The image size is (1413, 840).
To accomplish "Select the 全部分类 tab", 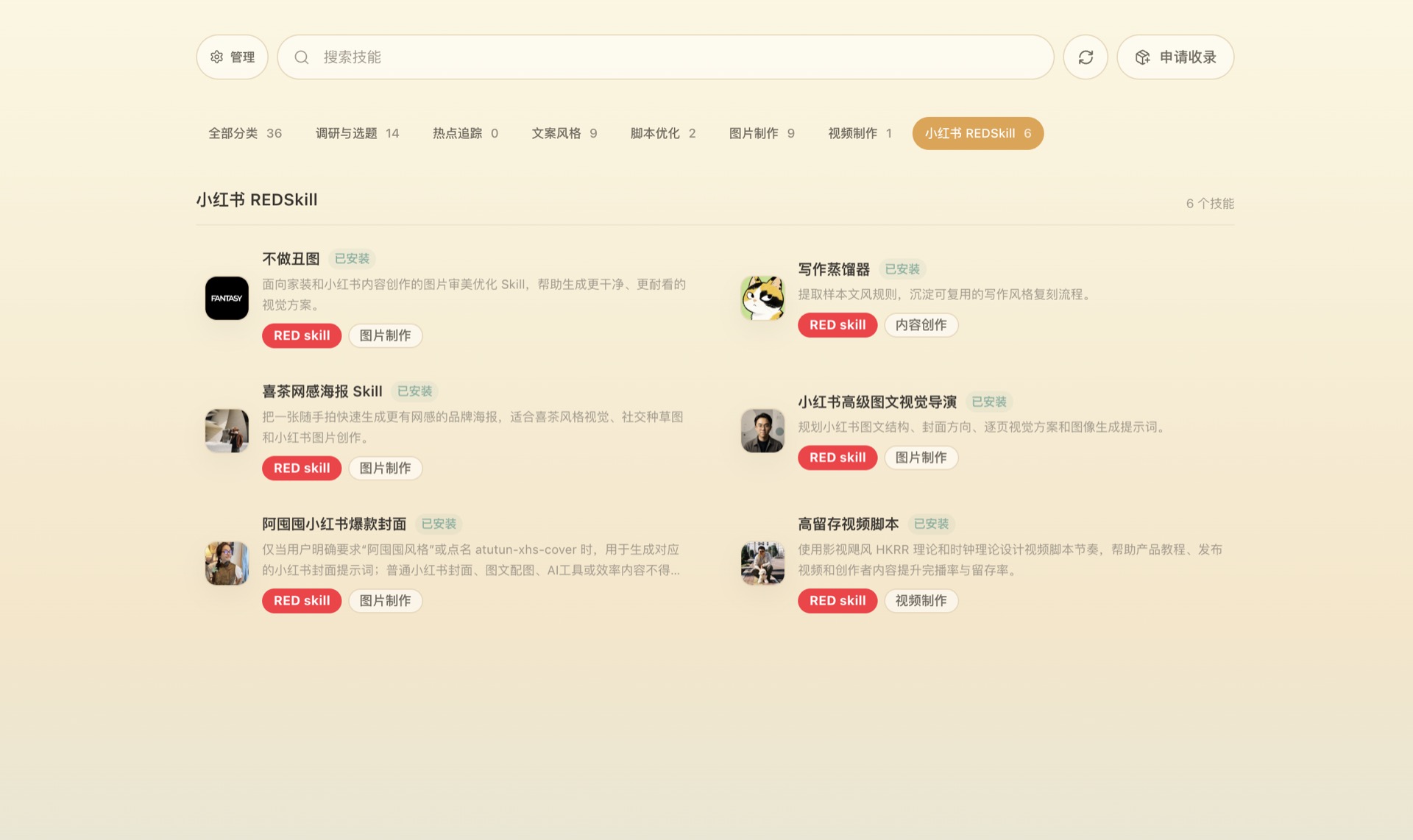I will click(245, 133).
